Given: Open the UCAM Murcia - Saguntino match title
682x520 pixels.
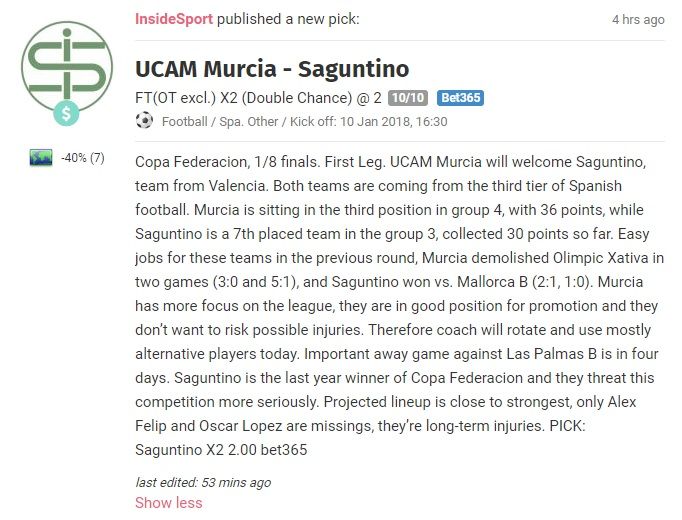Looking at the screenshot, I should pyautogui.click(x=272, y=69).
